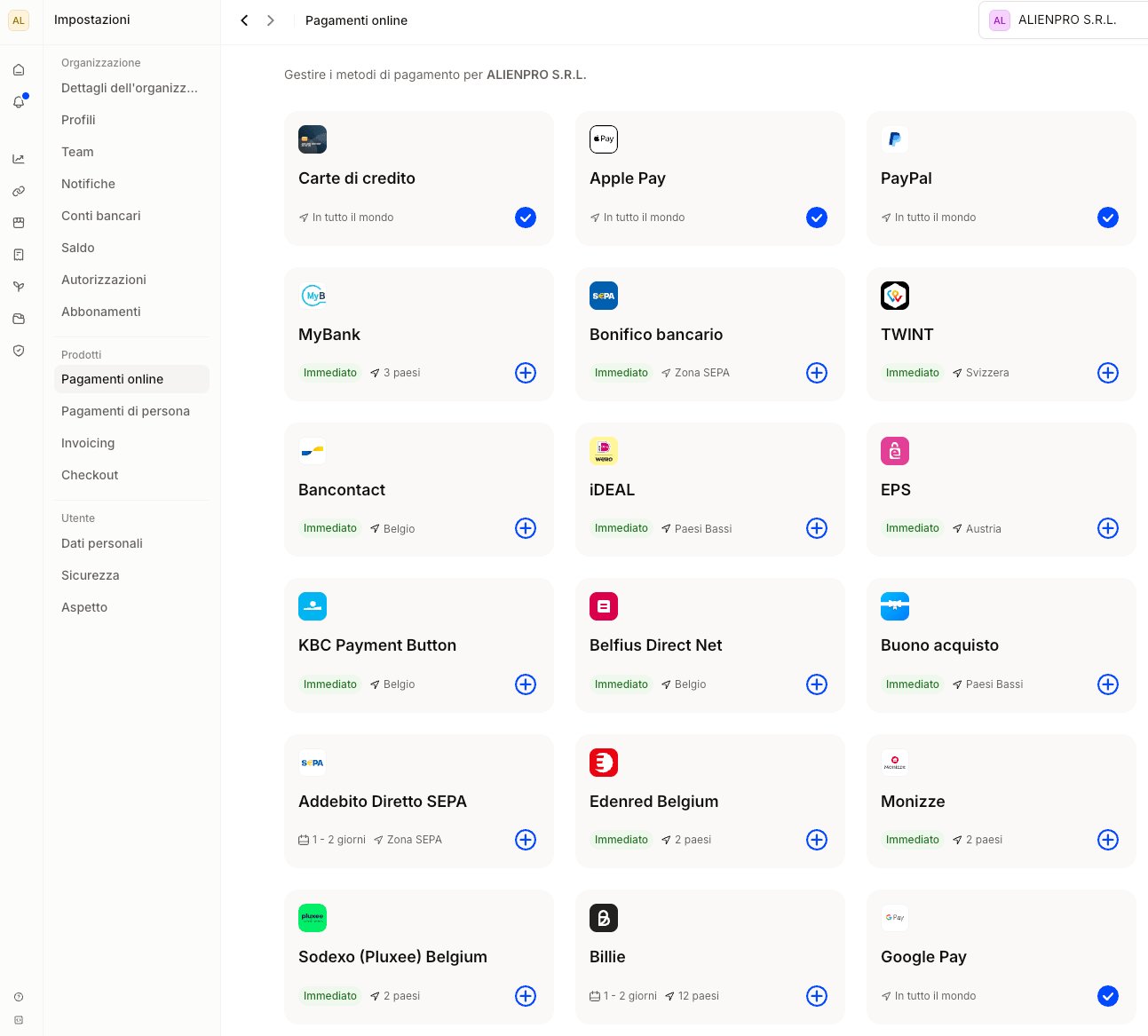Open help question mark icon at bottom
This screenshot has height=1036, width=1148.
(x=19, y=997)
